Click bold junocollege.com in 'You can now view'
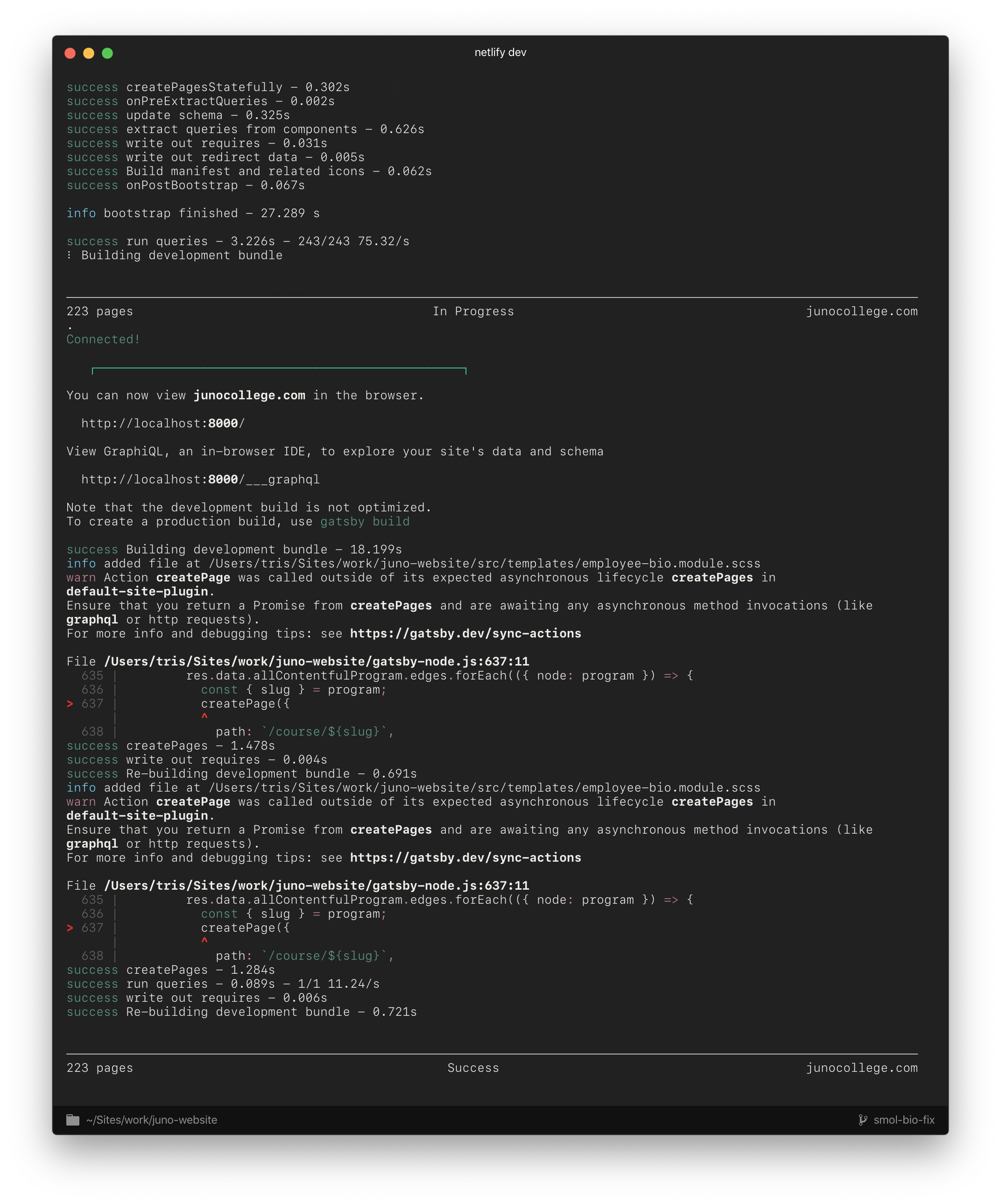Image resolution: width=1001 pixels, height=1204 pixels. [x=249, y=396]
